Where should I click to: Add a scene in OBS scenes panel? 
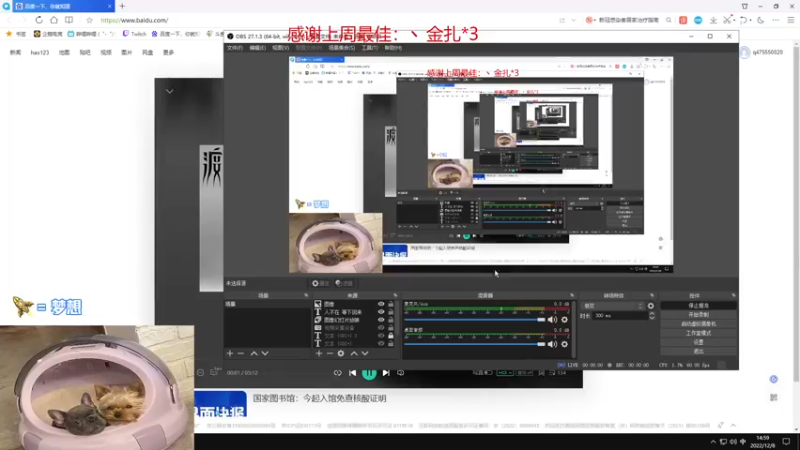click(x=230, y=353)
